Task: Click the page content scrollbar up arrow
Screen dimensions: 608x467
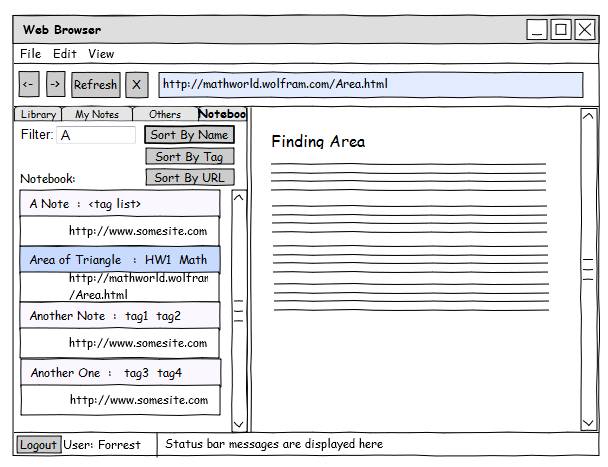Action: (588, 116)
